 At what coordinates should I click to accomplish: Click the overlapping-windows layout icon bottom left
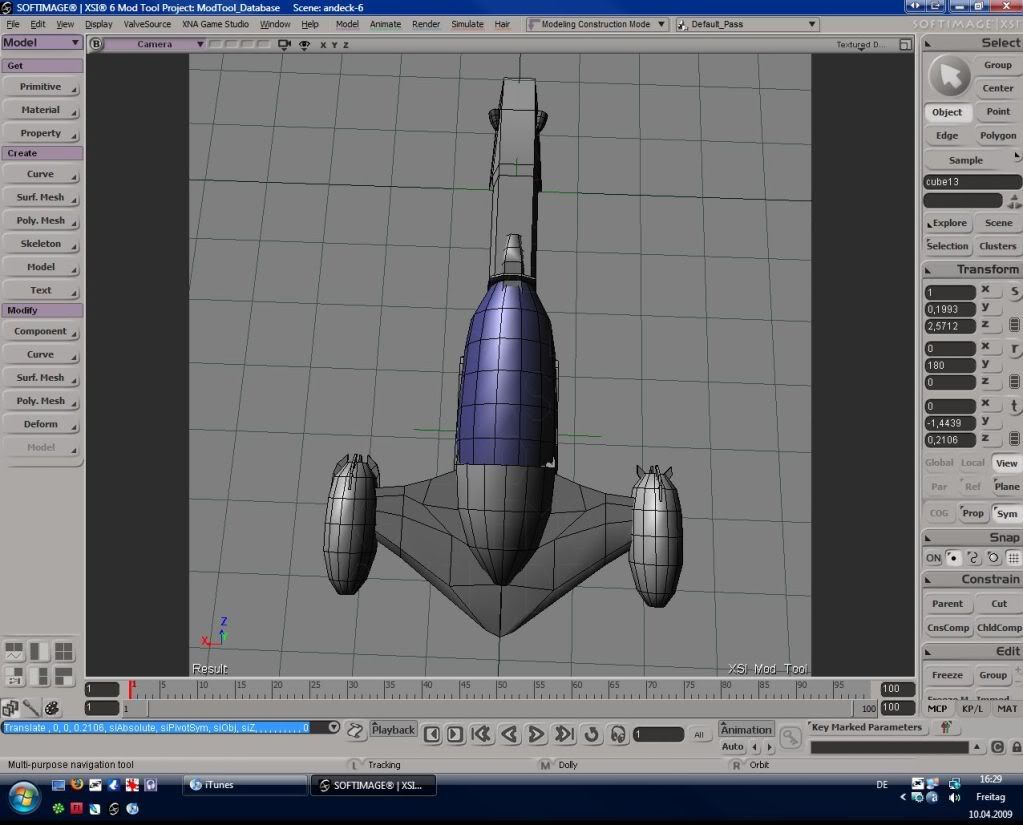pos(10,708)
